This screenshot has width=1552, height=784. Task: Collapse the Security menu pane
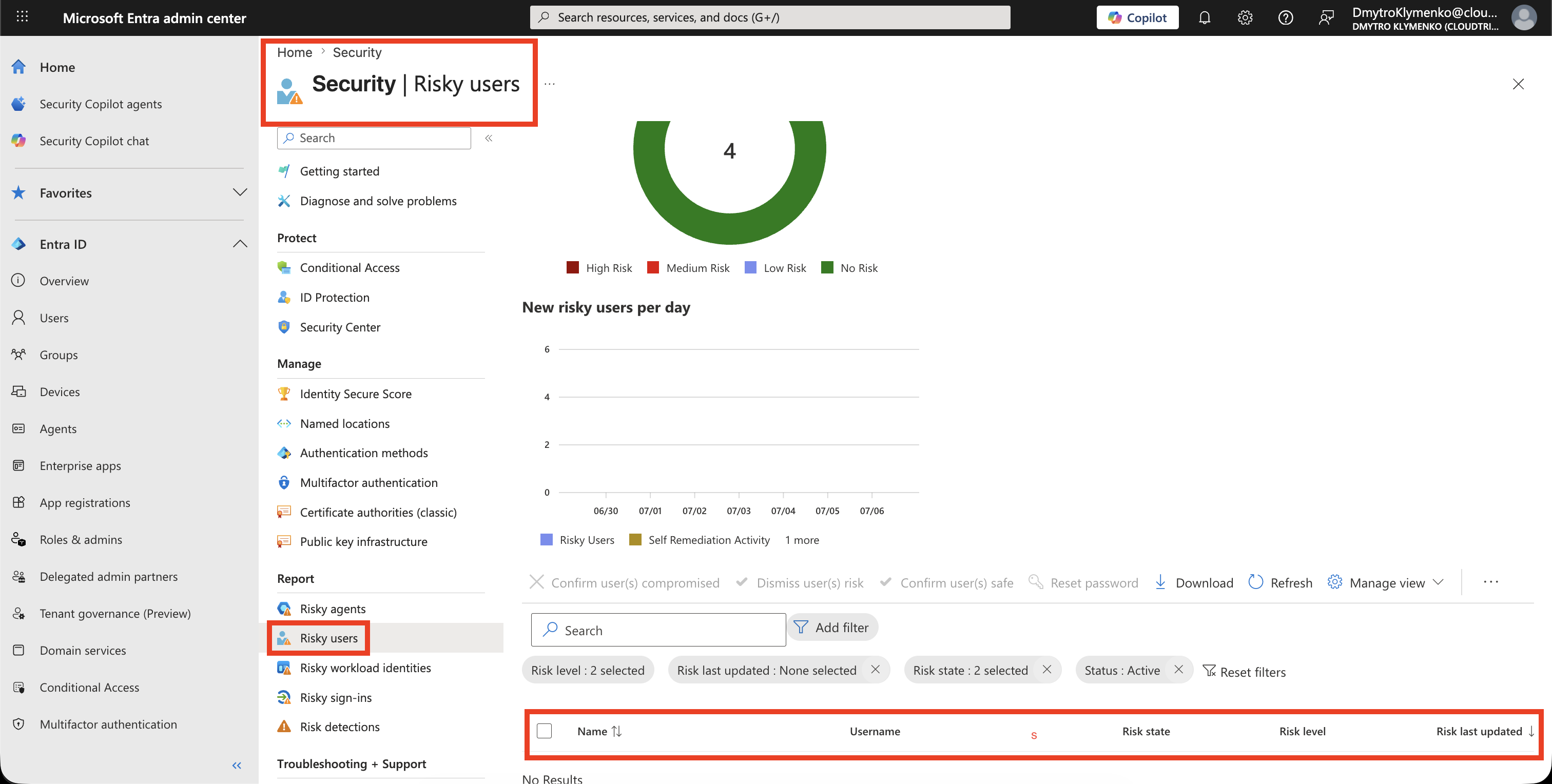click(489, 138)
